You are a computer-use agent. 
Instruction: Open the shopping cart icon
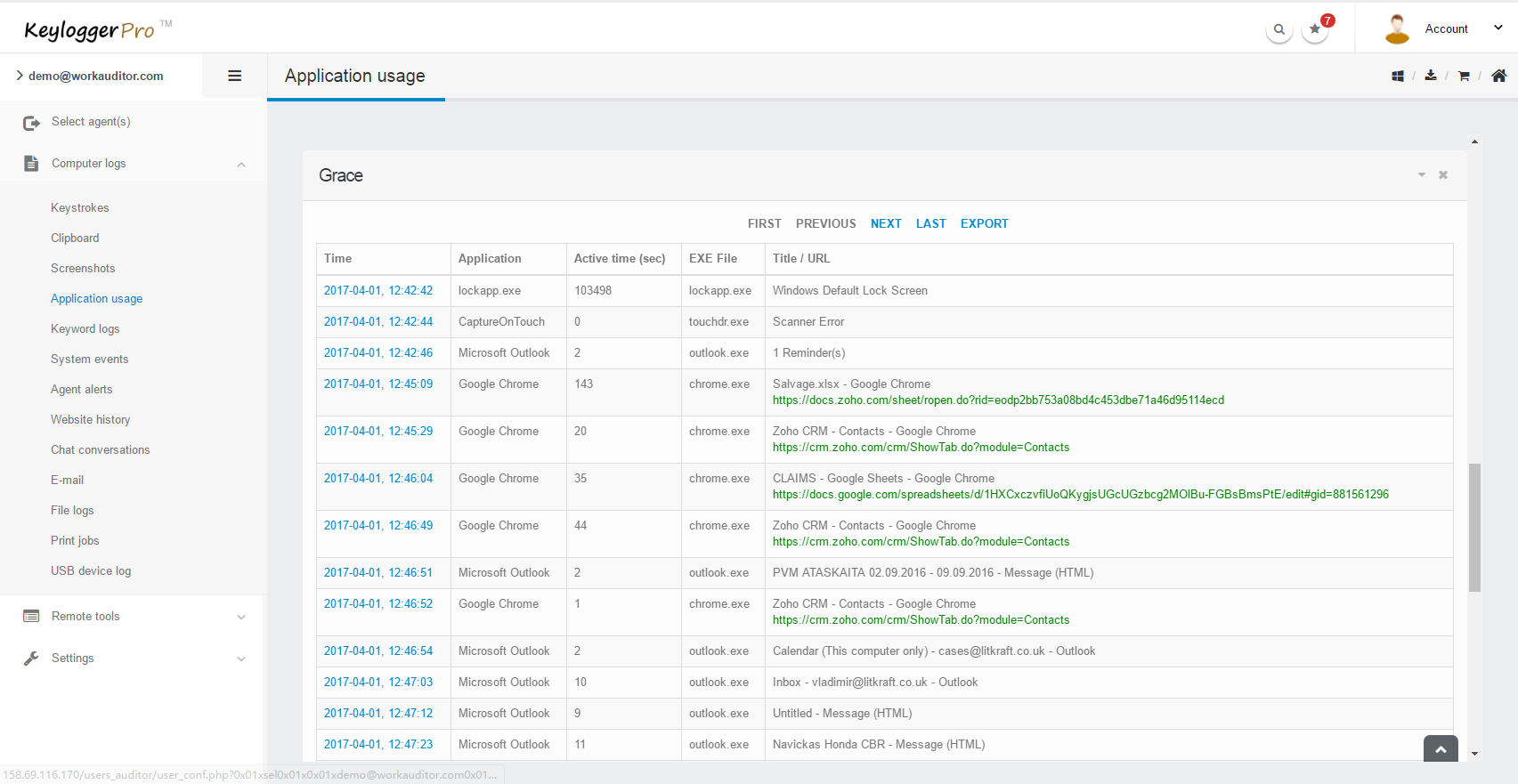(1464, 77)
